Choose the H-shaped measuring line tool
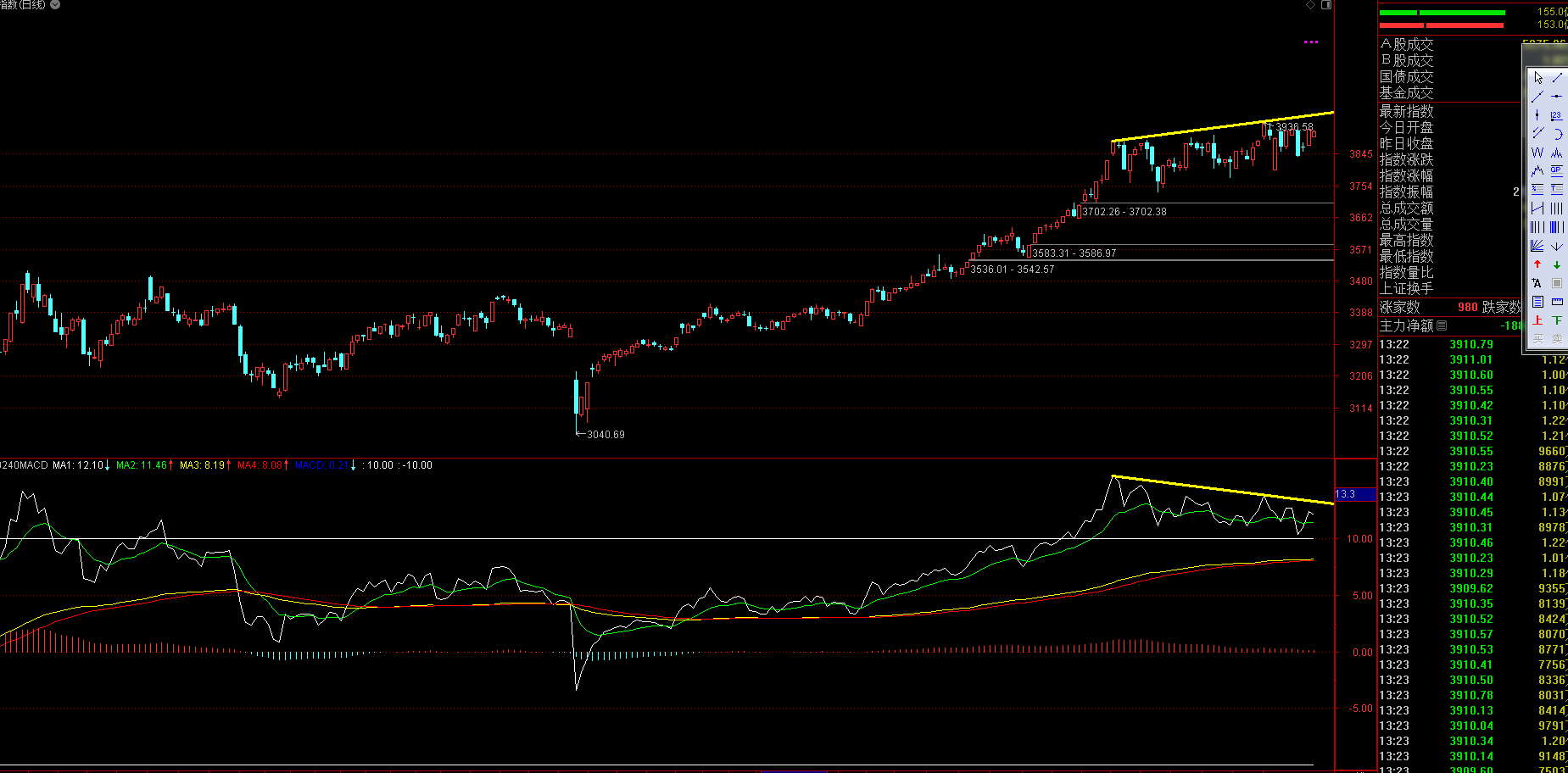The width and height of the screenshot is (1568, 773). coord(1537,209)
